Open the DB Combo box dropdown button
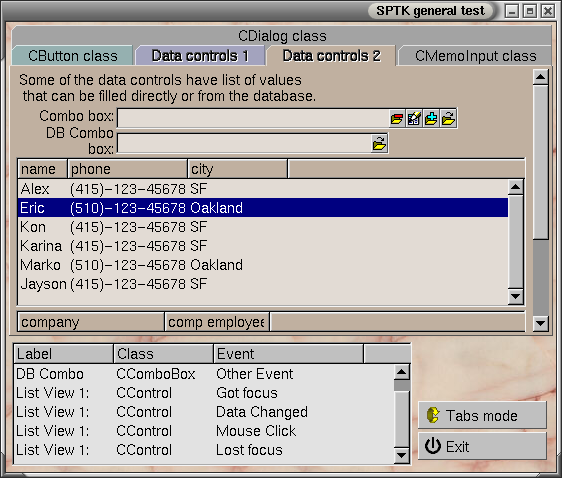Viewport: 562px width, 478px height. [x=380, y=144]
